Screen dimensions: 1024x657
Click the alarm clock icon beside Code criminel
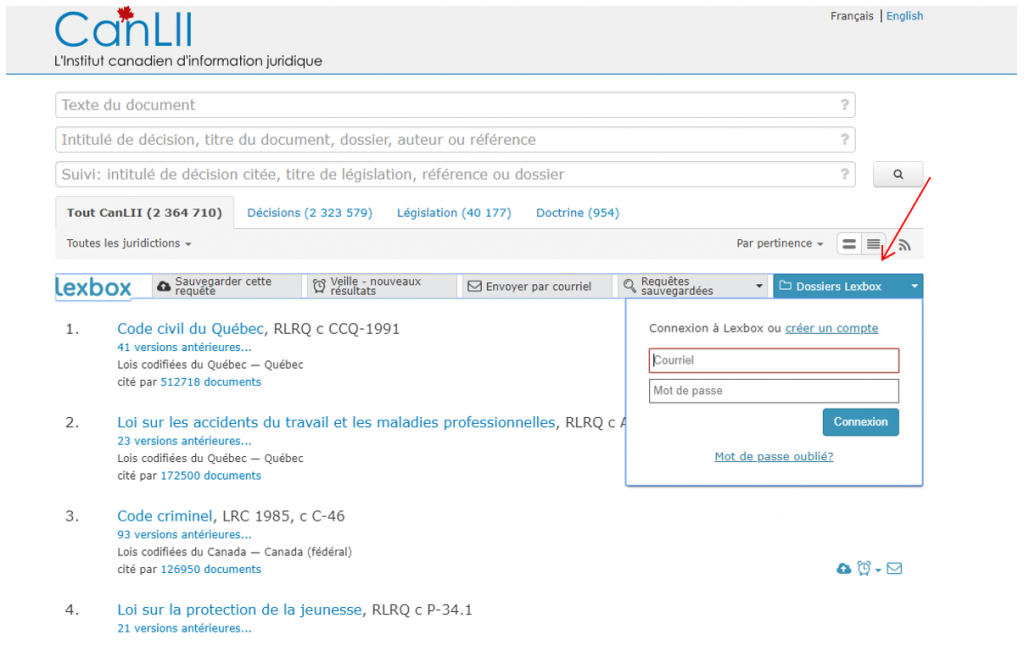[x=864, y=569]
